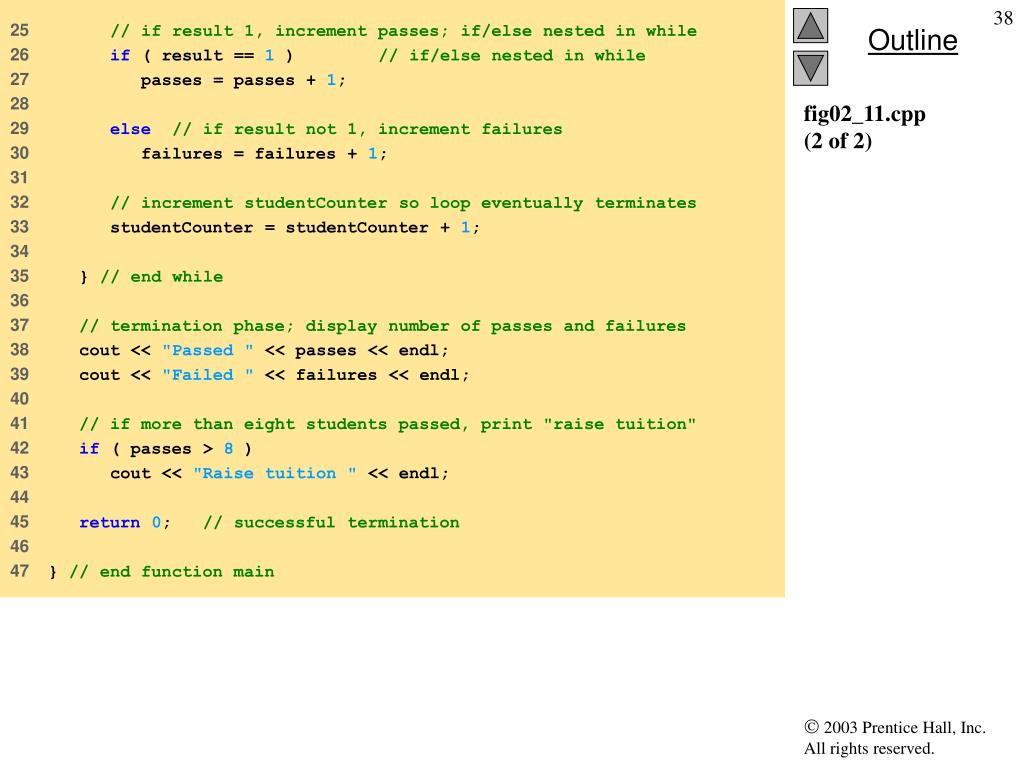Select the 'if ( result == 1 )' statement

[201, 56]
